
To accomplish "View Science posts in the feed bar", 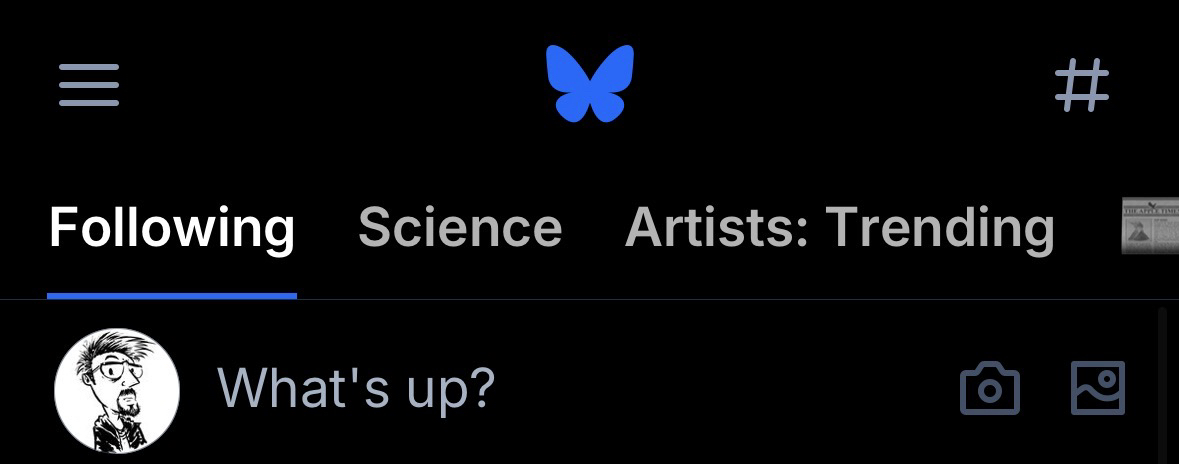I will pos(460,228).
